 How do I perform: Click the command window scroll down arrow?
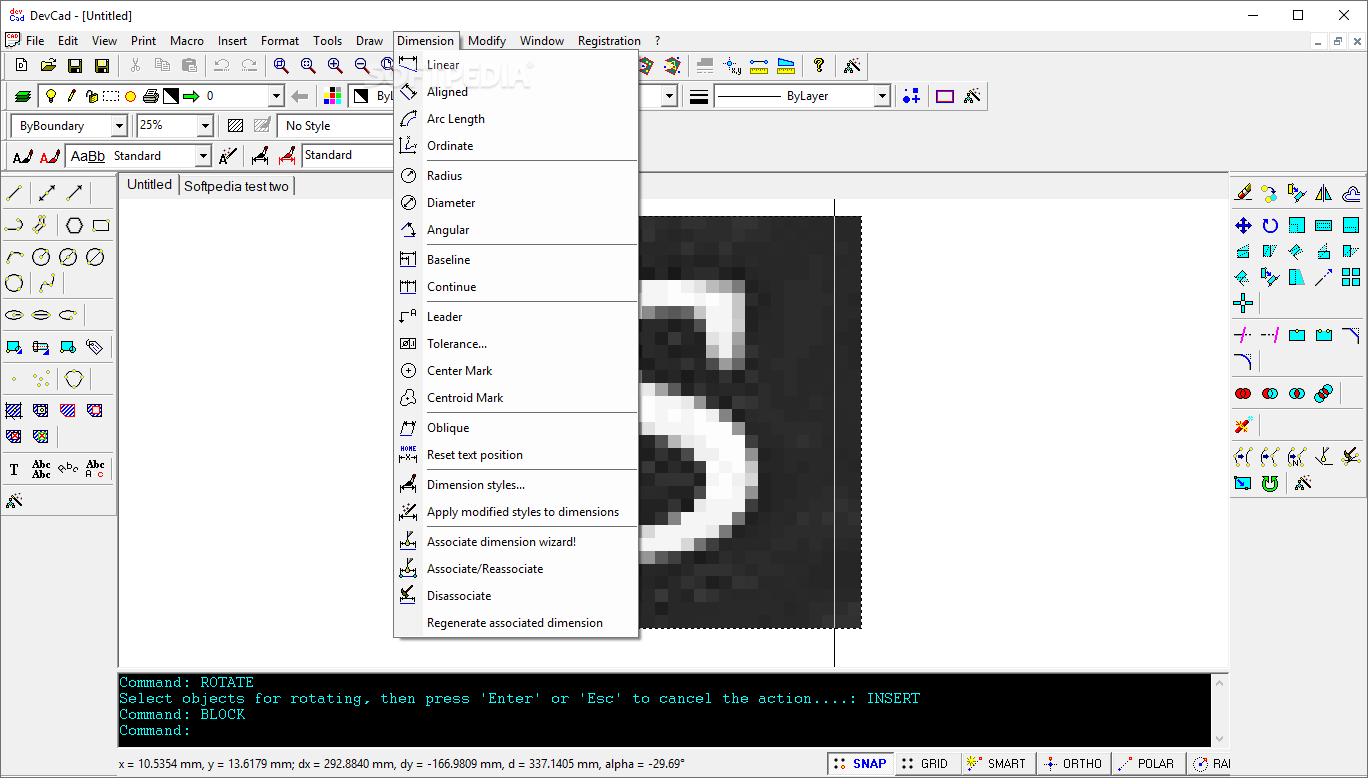pyautogui.click(x=1219, y=740)
